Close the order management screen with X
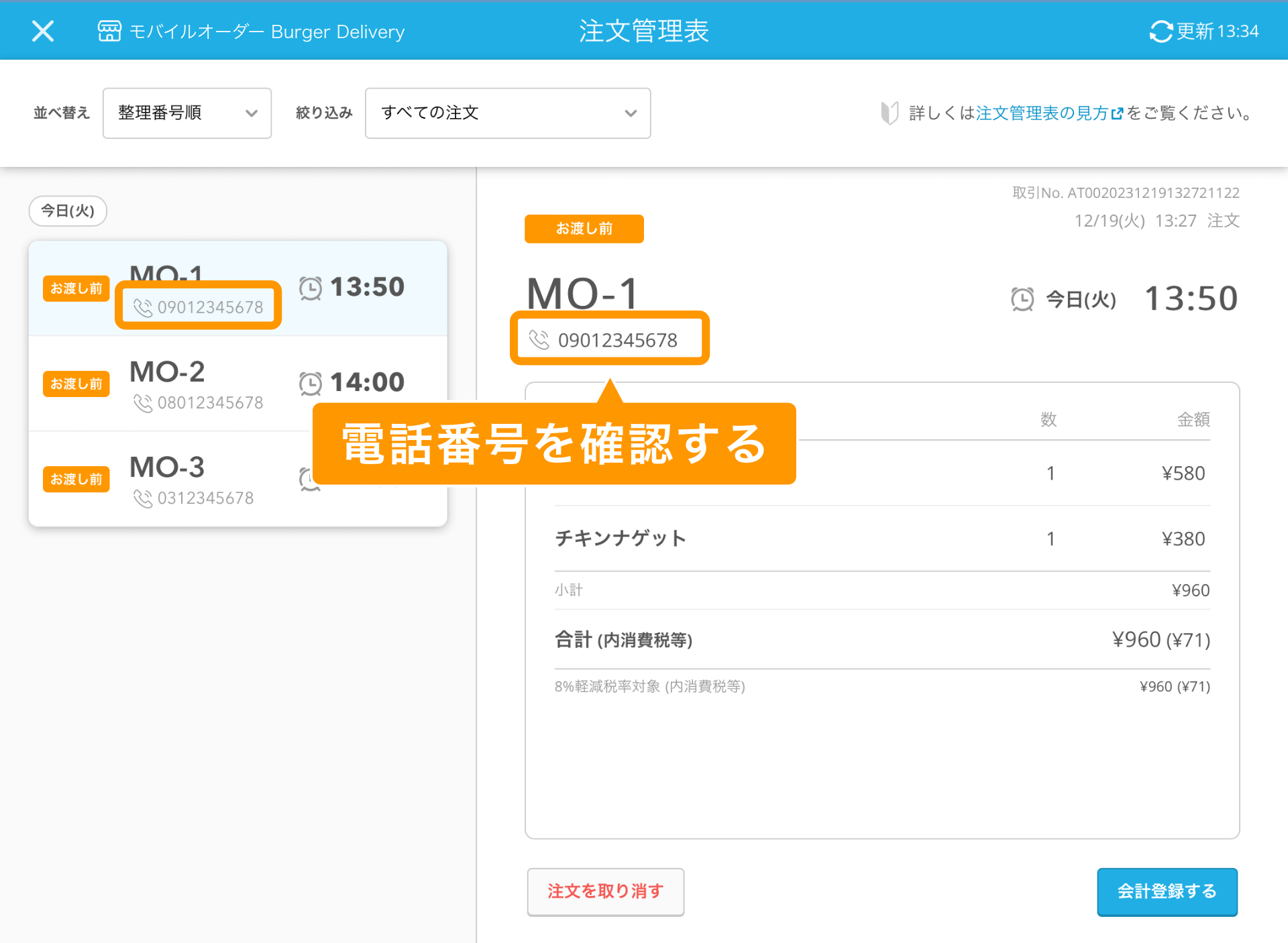1288x943 pixels. coord(43,31)
